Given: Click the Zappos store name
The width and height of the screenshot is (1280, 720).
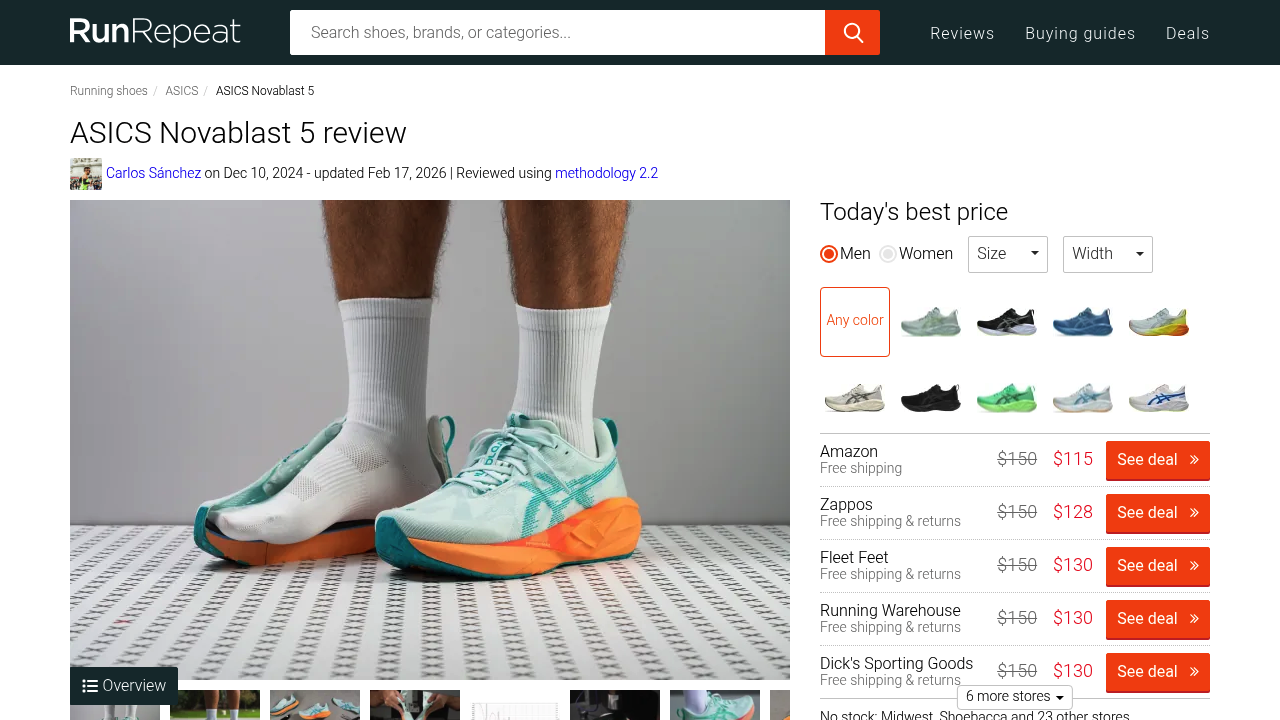Looking at the screenshot, I should (846, 505).
